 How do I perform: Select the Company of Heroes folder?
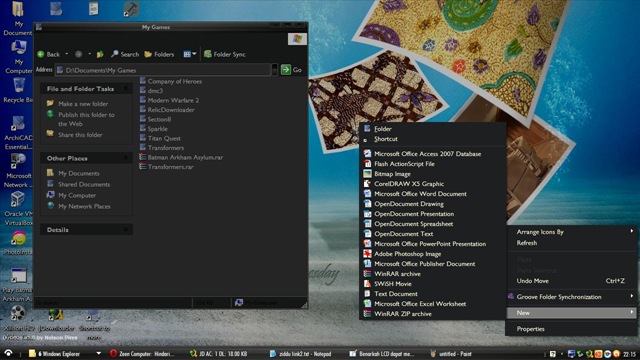coord(171,81)
